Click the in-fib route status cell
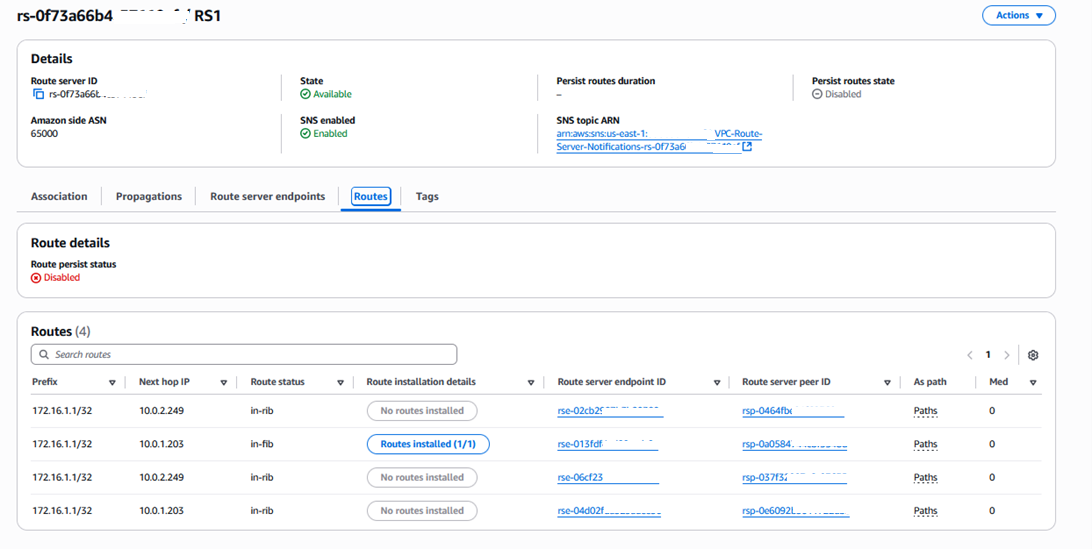This screenshot has height=549, width=1092. pos(262,444)
